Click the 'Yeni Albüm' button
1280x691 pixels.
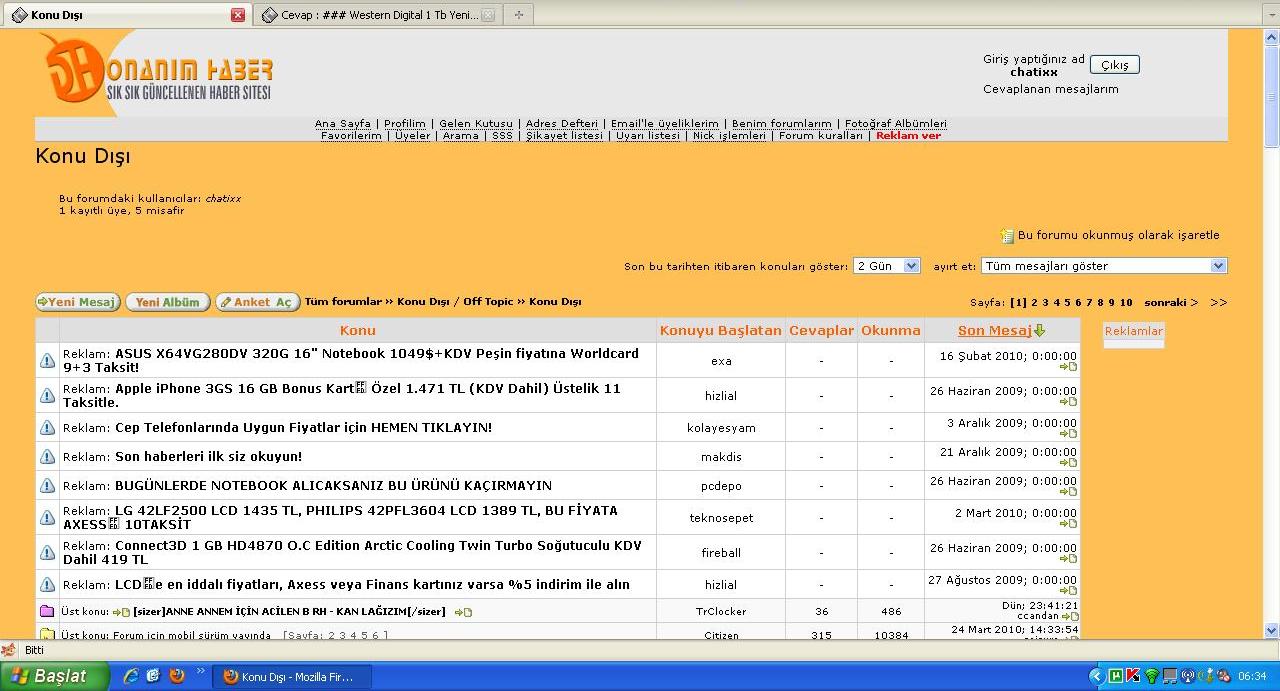pos(167,302)
